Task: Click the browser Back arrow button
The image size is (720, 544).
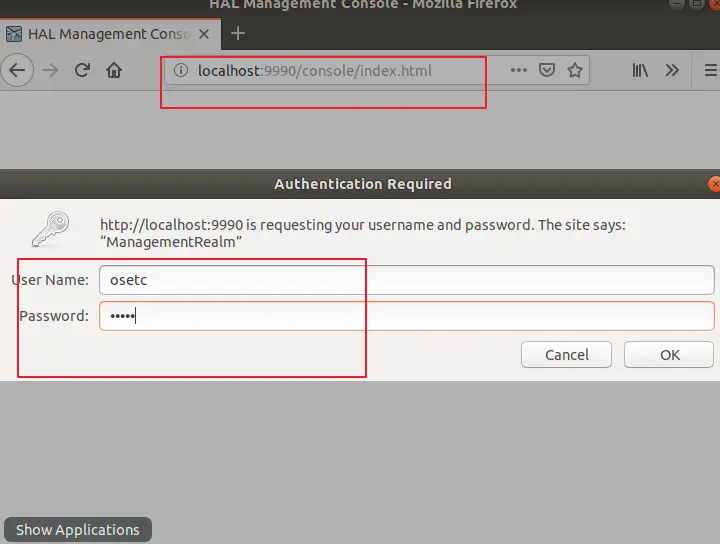Action: pyautogui.click(x=19, y=70)
